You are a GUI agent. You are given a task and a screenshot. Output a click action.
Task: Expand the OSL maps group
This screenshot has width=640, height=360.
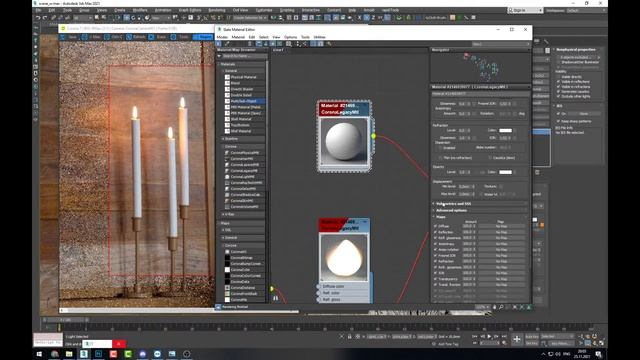point(243,230)
